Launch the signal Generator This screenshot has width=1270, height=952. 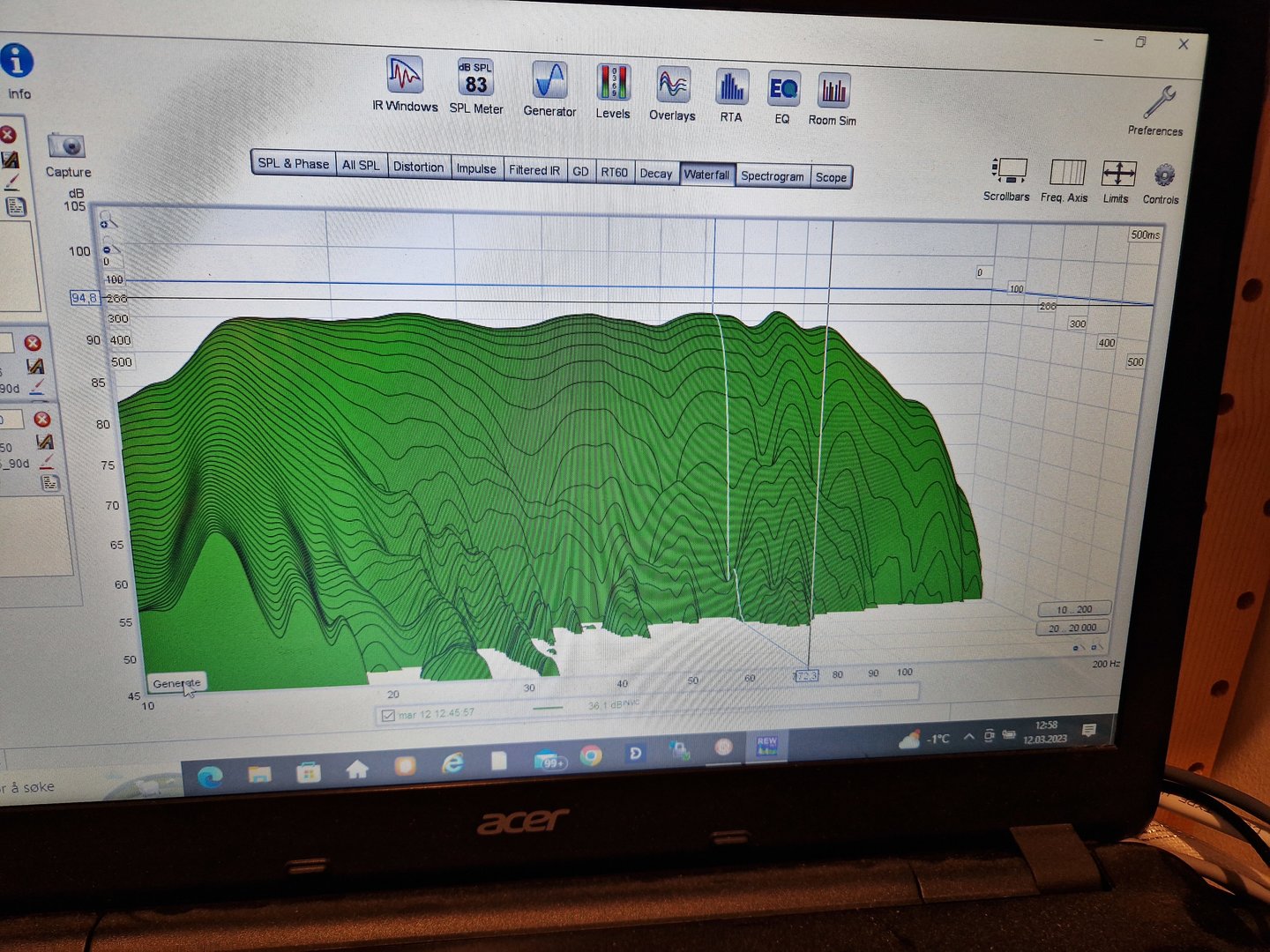549,81
